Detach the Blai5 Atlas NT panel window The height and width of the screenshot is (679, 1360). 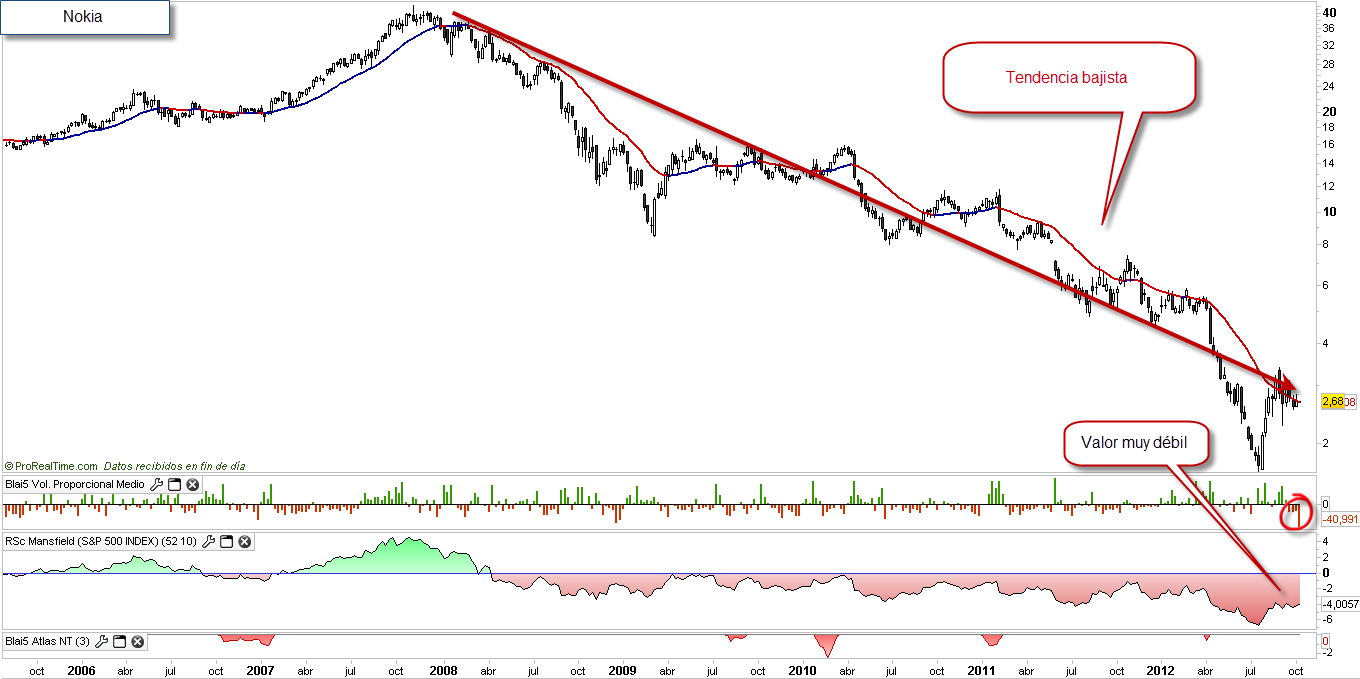click(x=120, y=642)
